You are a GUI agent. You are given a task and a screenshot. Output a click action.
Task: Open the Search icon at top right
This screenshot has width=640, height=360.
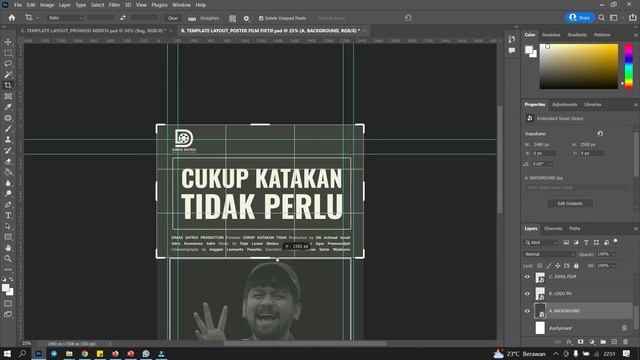(x=601, y=18)
